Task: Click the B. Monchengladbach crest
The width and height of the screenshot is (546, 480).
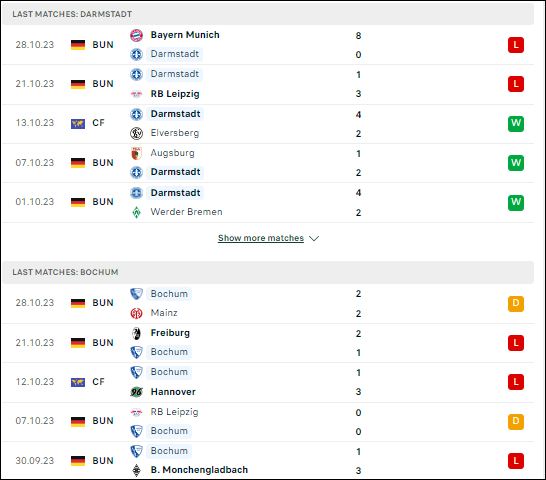Action: (136, 470)
